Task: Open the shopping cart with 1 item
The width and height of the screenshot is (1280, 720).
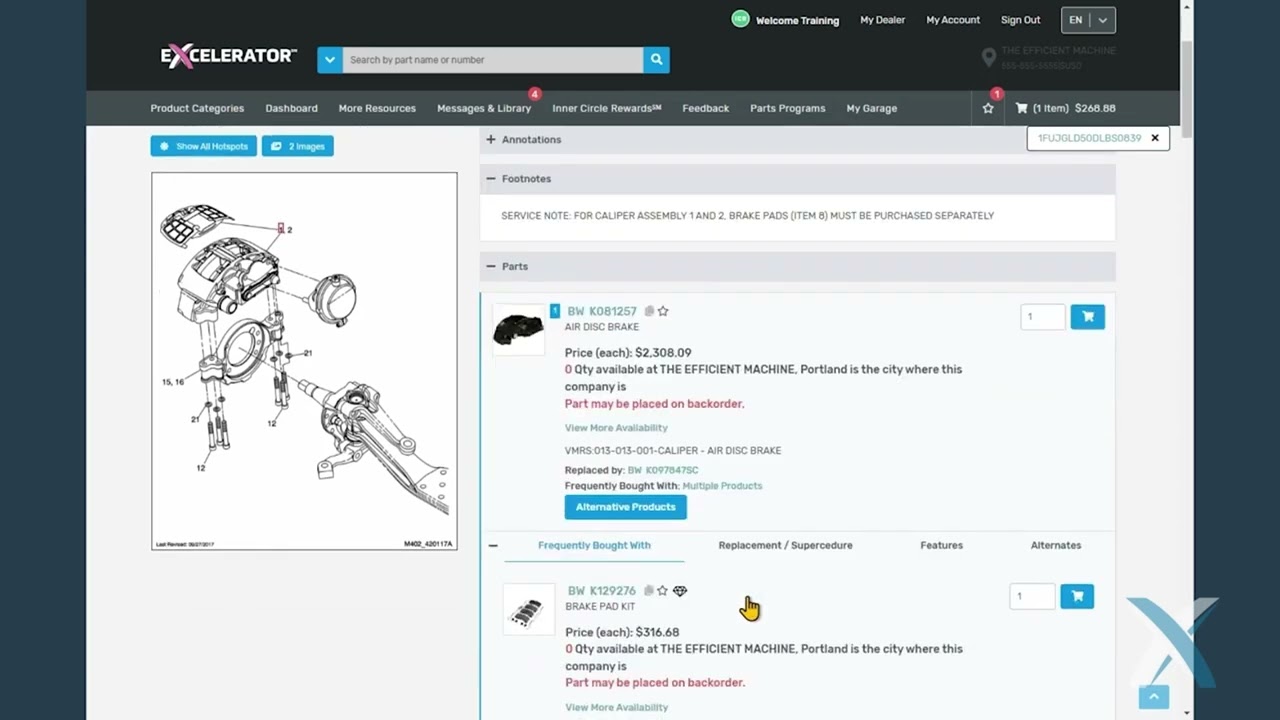Action: pyautogui.click(x=1065, y=108)
